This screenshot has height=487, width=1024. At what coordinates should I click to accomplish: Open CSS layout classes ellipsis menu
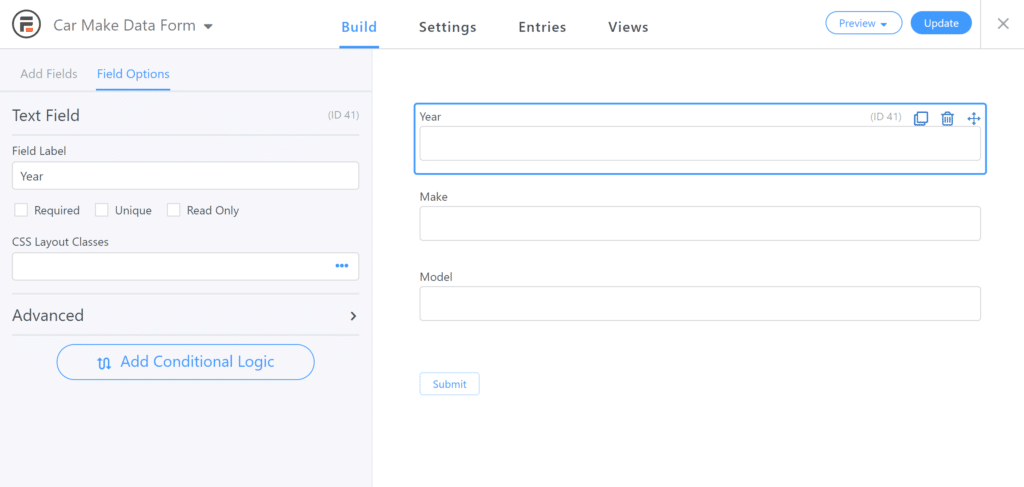[x=342, y=266]
